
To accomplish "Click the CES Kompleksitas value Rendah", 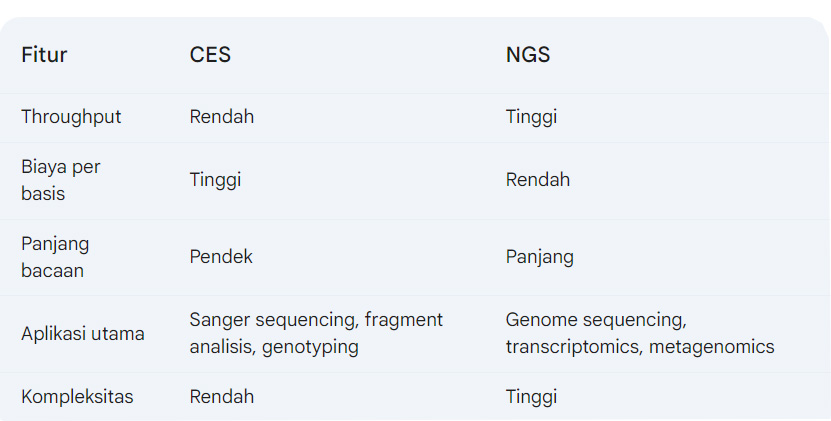I will click(x=222, y=397).
